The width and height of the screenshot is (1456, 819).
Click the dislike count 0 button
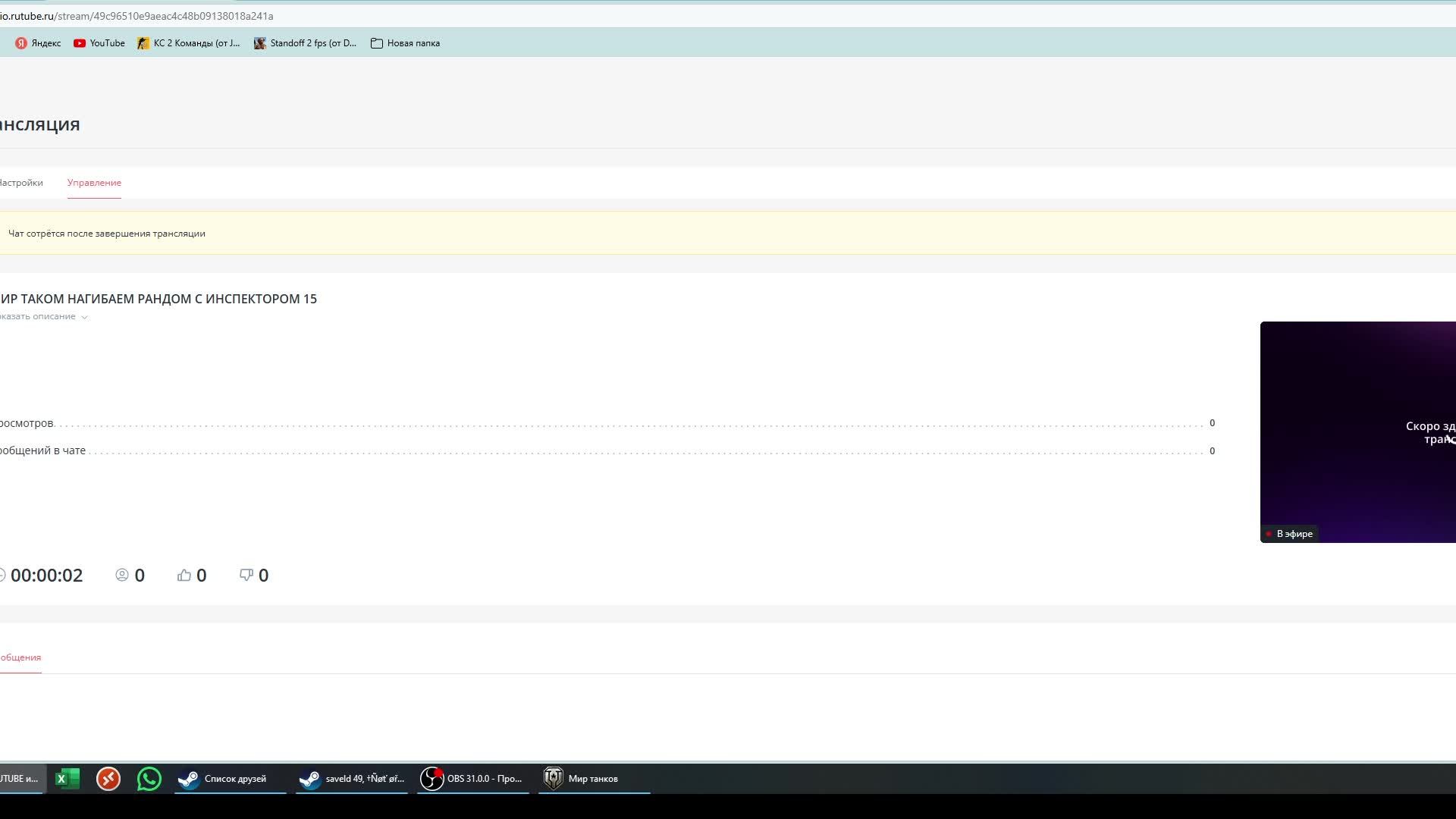254,575
